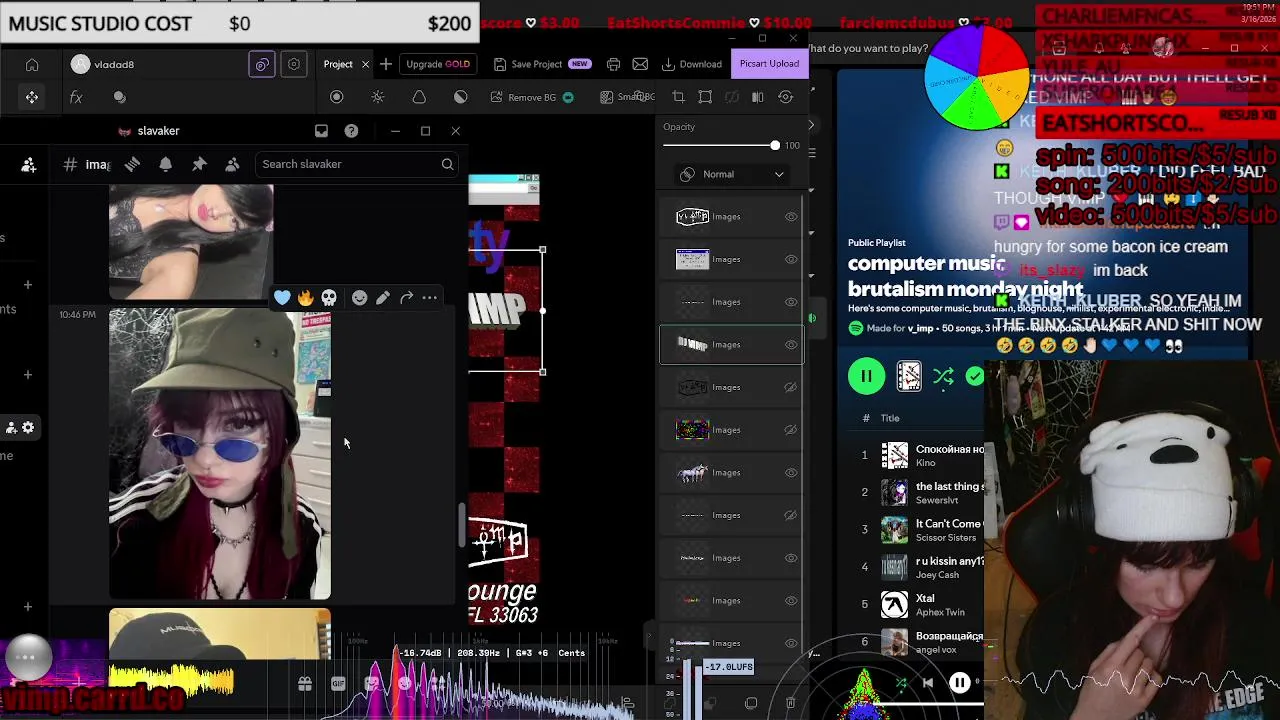Click the pencil edit message icon
1280x720 pixels.
point(383,297)
